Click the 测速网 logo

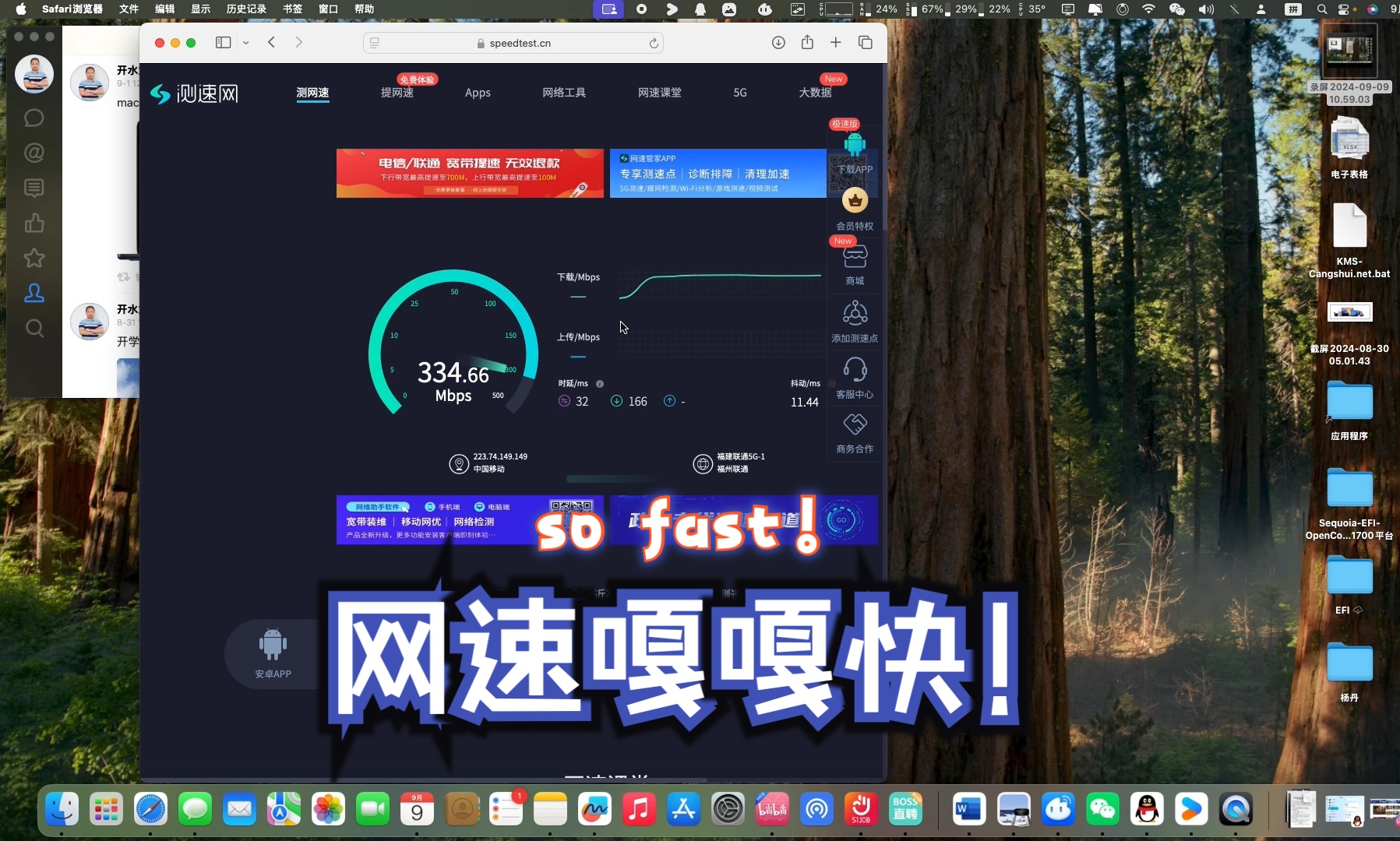pos(194,93)
